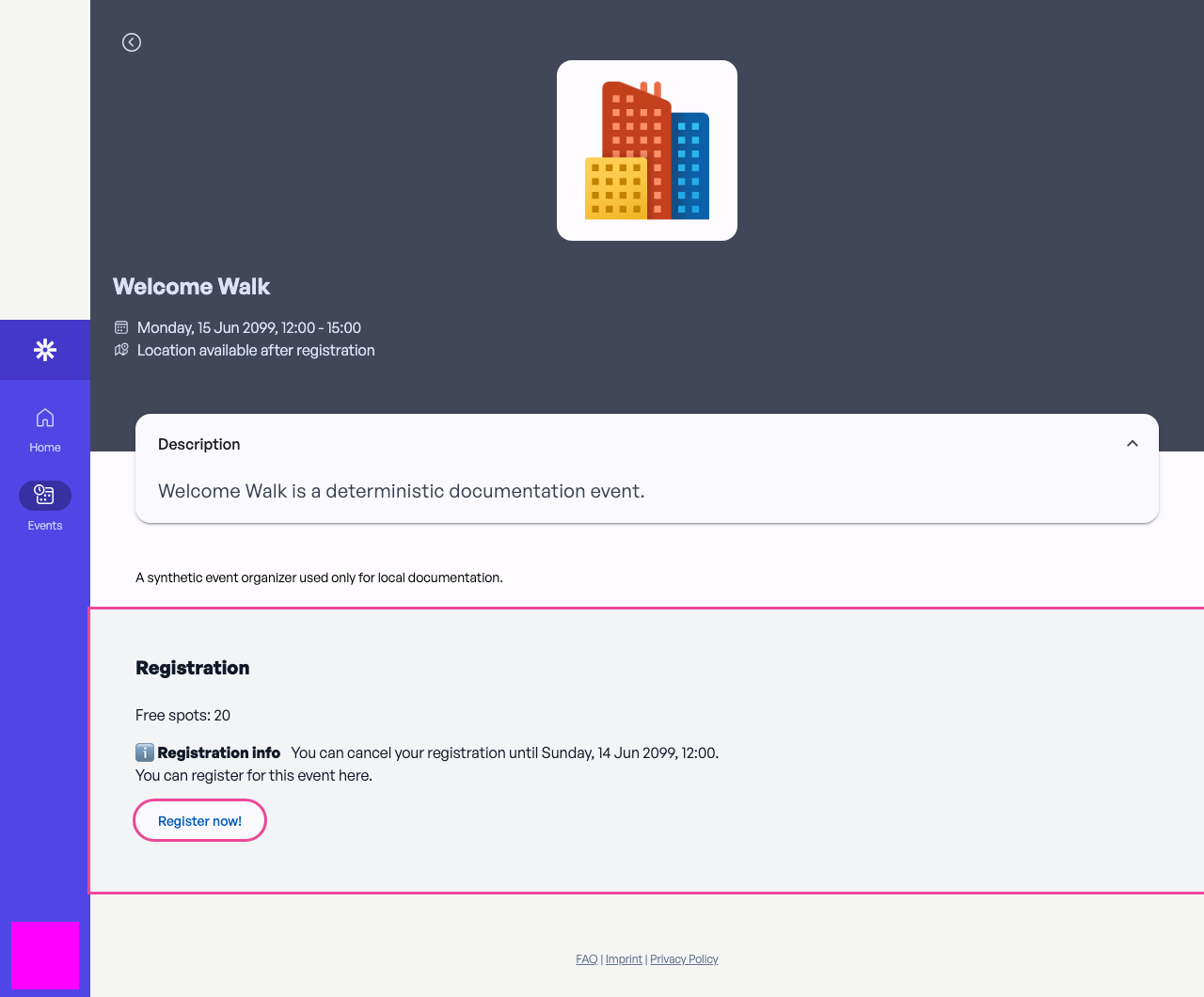
Task: Click the Registration section heading
Action: 193,668
